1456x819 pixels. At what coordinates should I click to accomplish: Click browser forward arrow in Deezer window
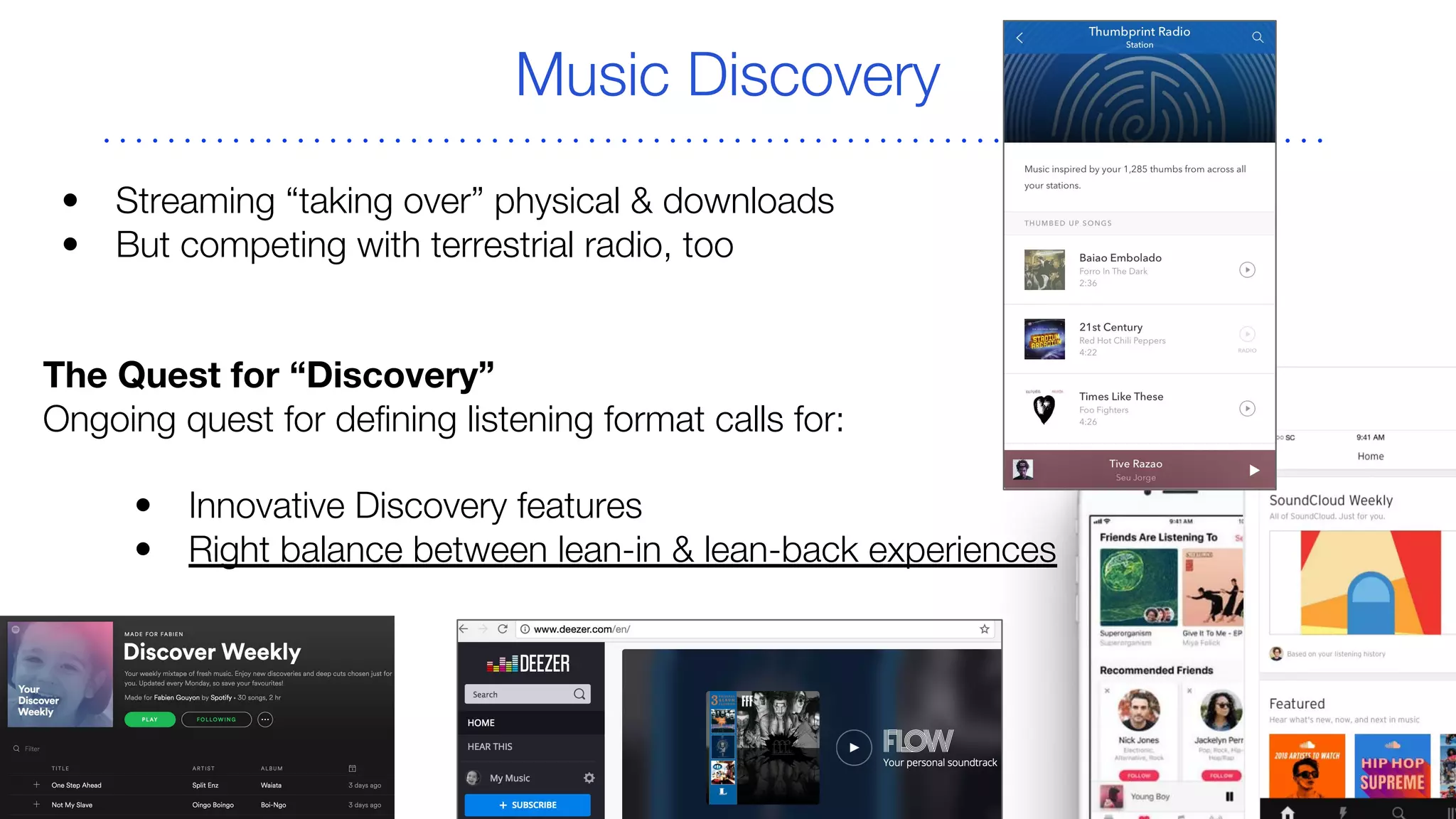pos(483,629)
